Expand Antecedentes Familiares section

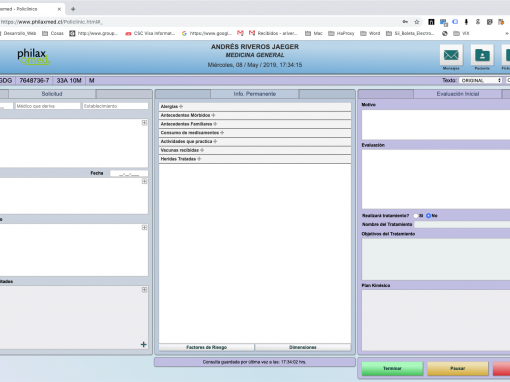pyautogui.click(x=215, y=124)
